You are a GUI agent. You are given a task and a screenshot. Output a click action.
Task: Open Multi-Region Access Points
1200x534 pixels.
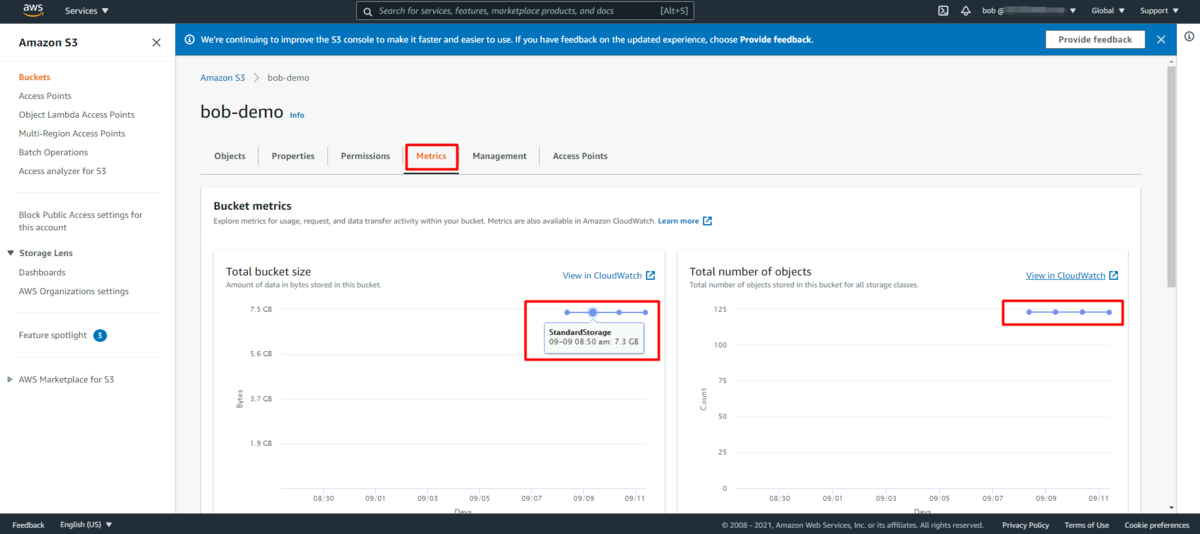click(x=72, y=134)
